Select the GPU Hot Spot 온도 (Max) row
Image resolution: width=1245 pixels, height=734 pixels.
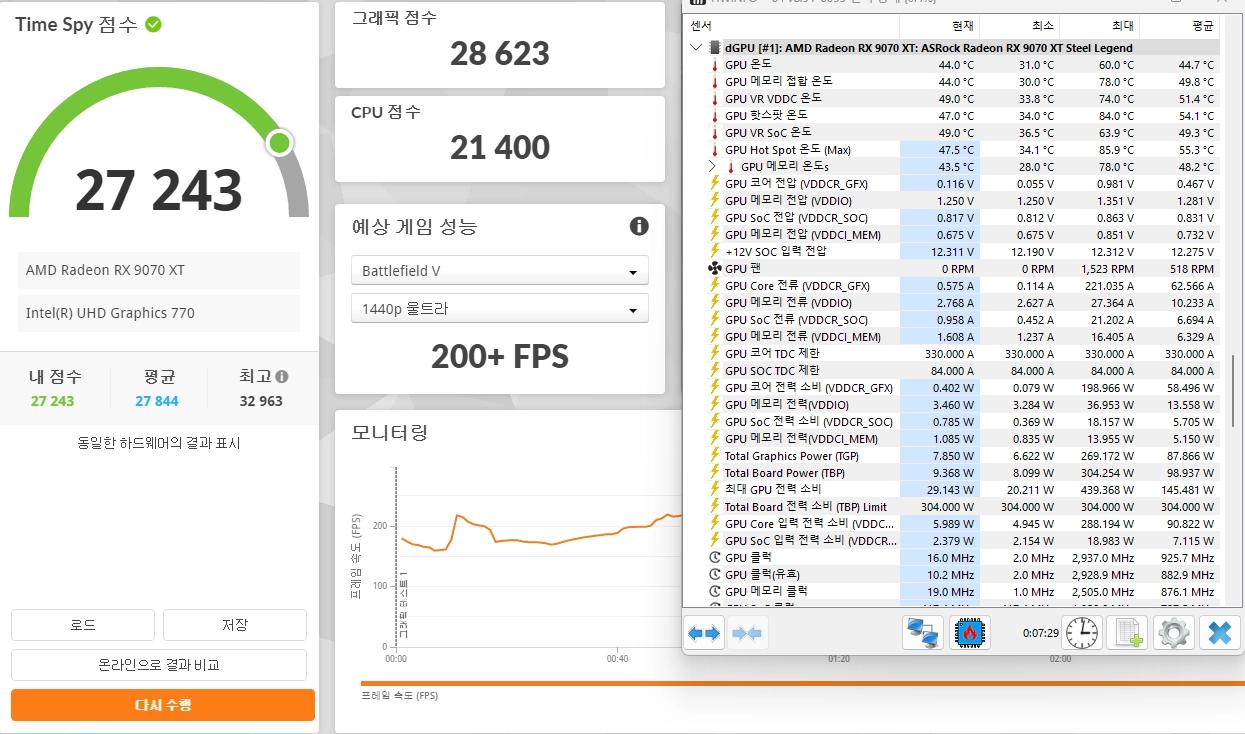pyautogui.click(x=951, y=150)
